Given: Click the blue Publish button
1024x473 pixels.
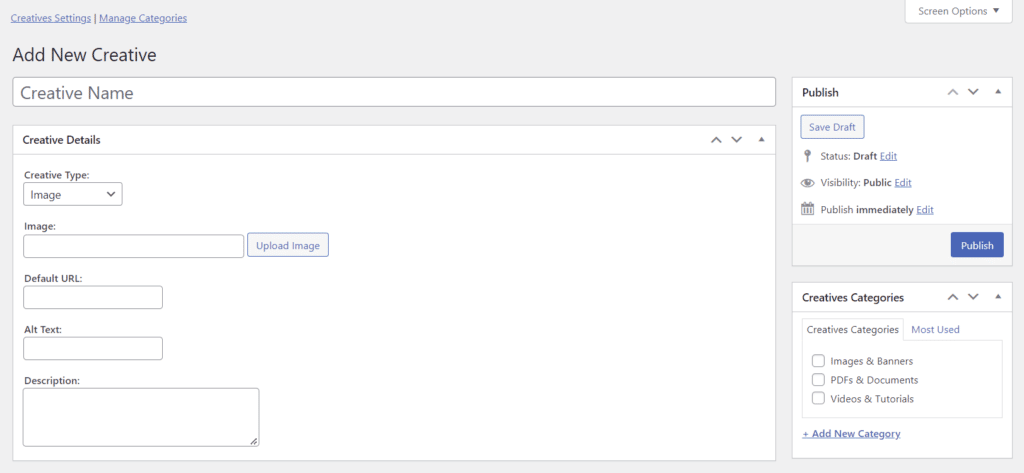Looking at the screenshot, I should (976, 245).
